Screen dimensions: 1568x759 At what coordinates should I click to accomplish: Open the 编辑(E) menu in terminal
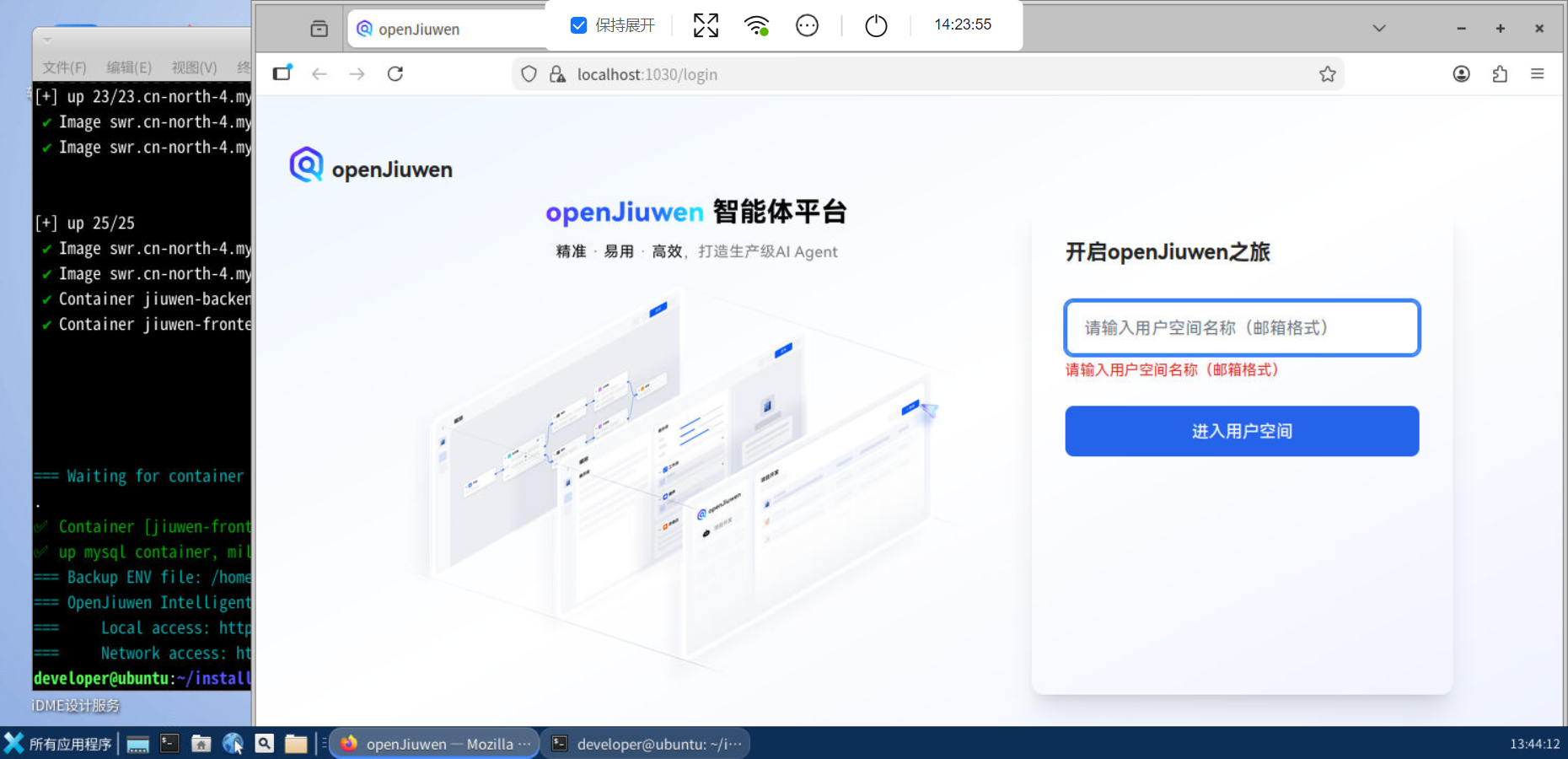coord(129,67)
